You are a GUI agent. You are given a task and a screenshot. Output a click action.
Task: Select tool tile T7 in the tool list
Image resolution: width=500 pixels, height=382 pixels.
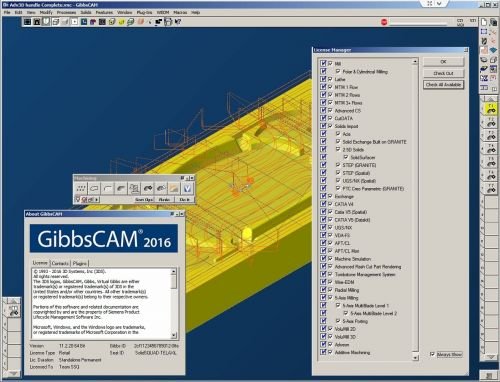[491, 189]
